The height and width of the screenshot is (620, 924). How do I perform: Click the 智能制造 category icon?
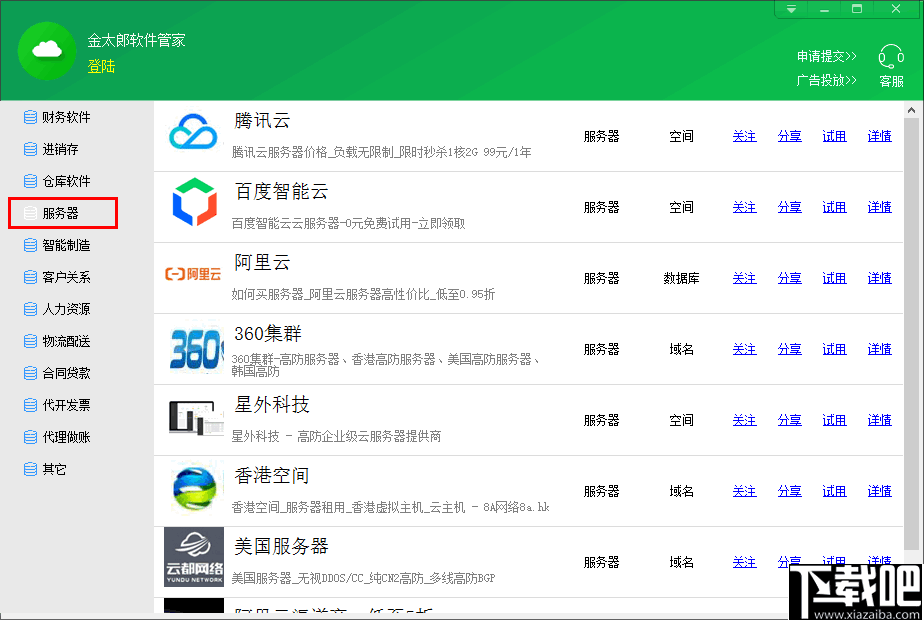pos(31,245)
